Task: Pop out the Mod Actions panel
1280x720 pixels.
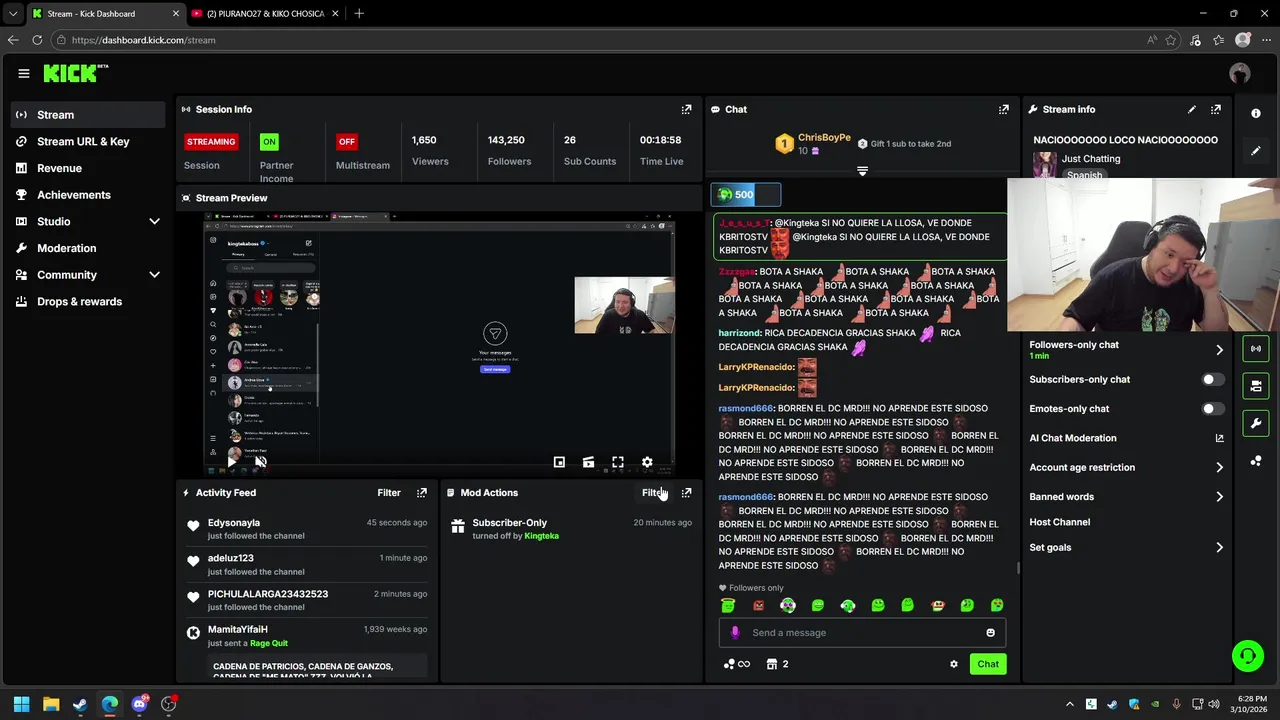Action: 686,493
